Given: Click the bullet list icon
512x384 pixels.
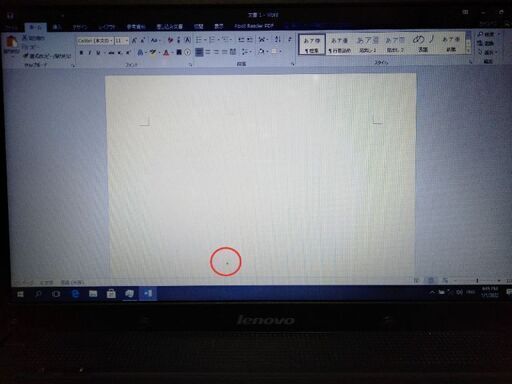Looking at the screenshot, I should (x=199, y=40).
